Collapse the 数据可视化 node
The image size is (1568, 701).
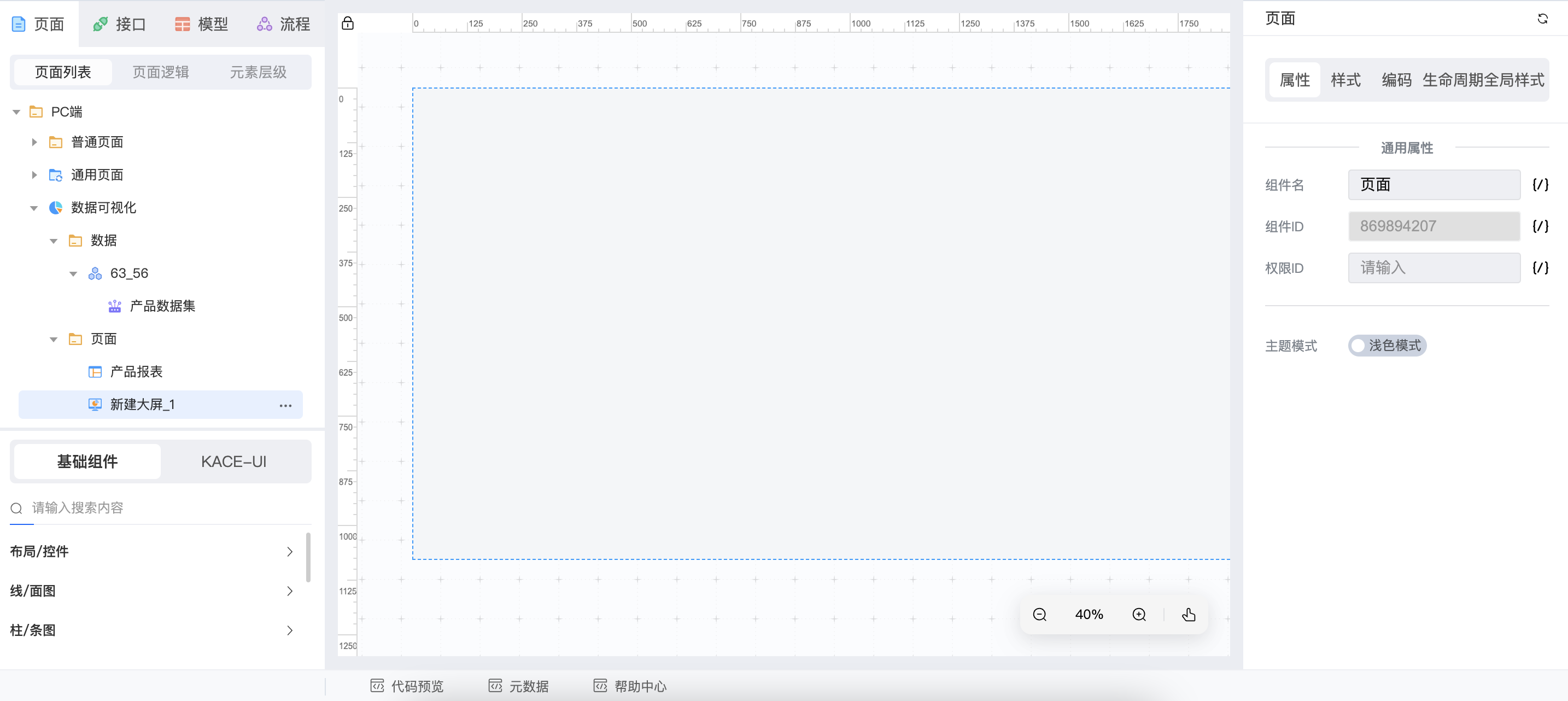(34, 208)
